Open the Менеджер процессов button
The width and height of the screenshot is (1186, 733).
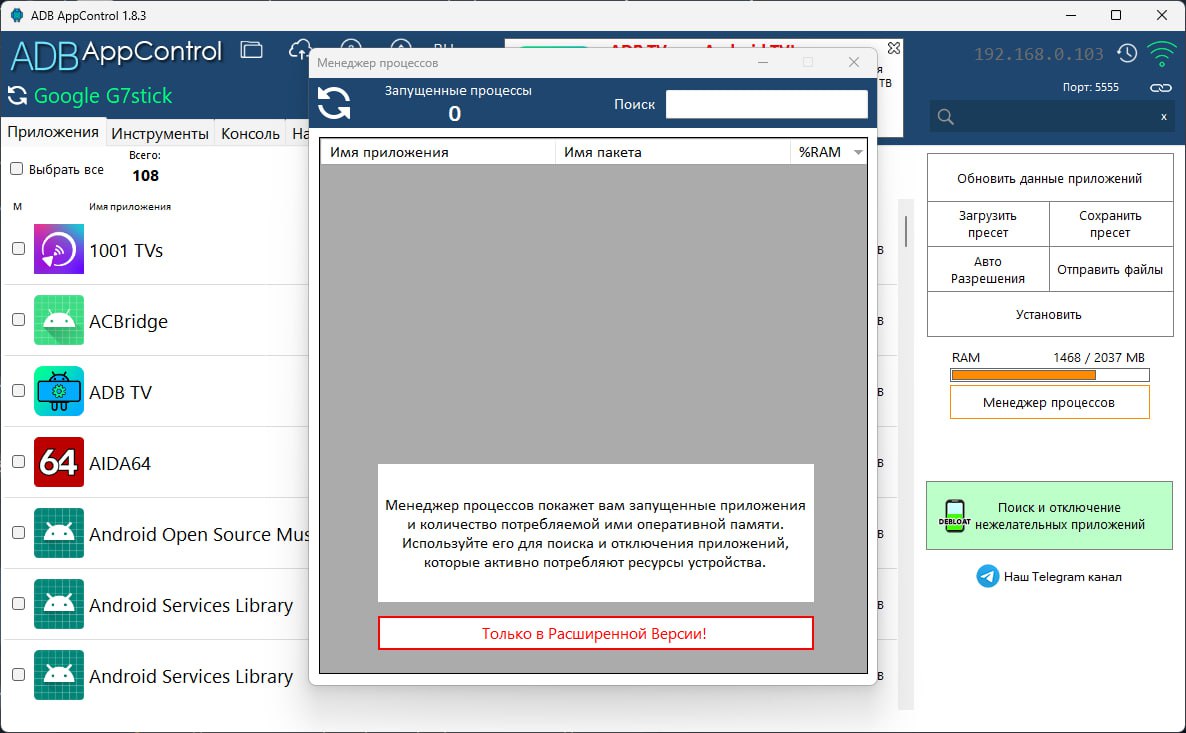[1049, 402]
